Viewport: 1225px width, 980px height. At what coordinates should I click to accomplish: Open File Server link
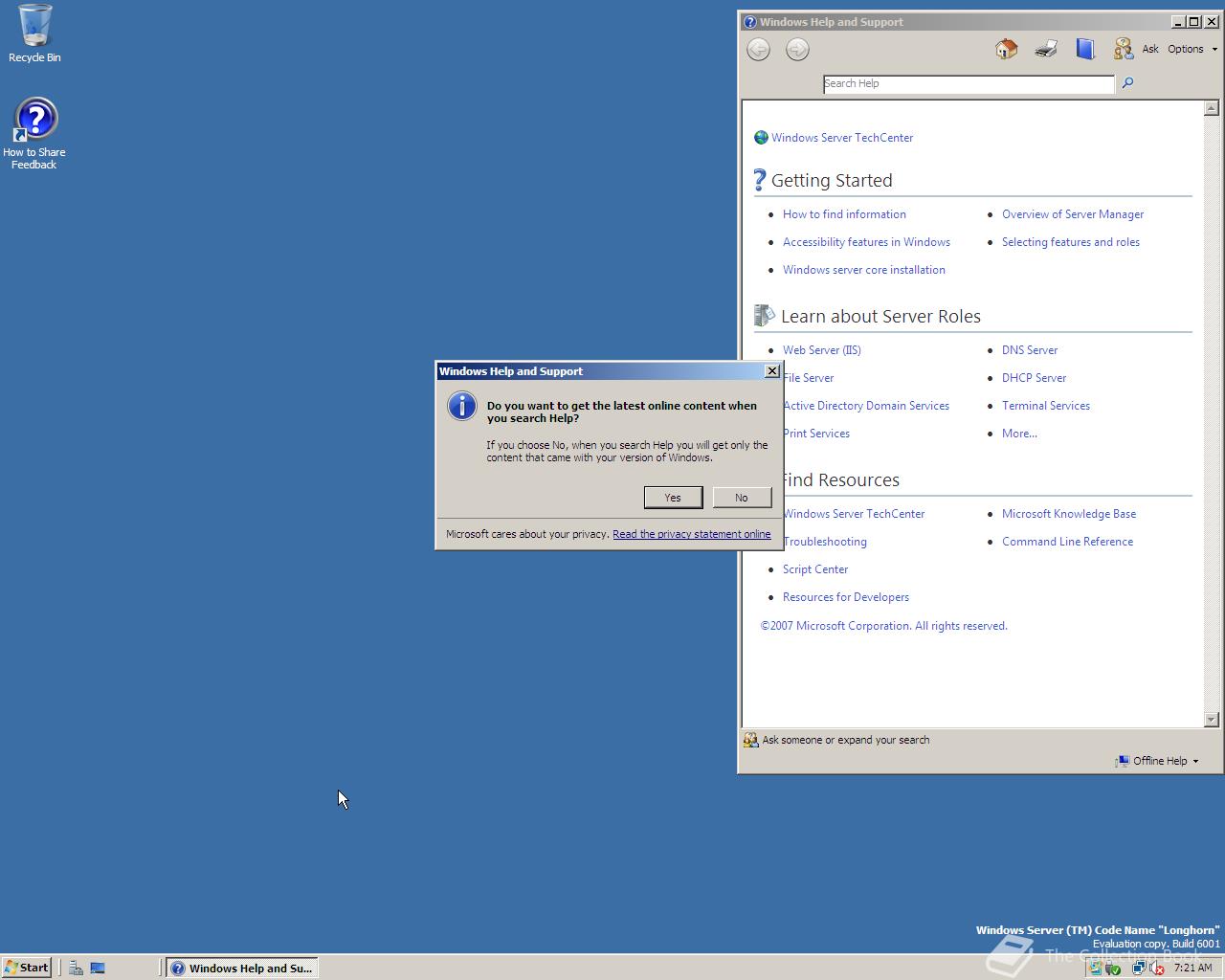(809, 378)
